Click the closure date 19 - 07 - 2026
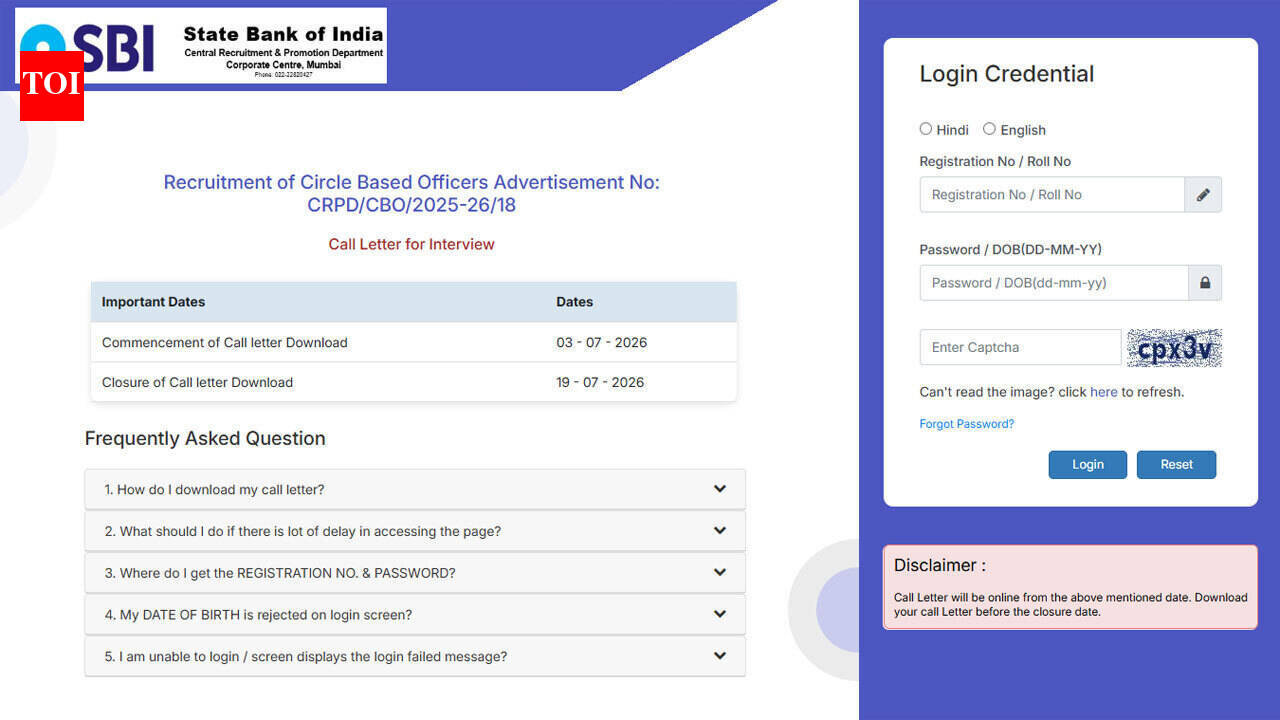The width and height of the screenshot is (1280, 720). pos(601,382)
